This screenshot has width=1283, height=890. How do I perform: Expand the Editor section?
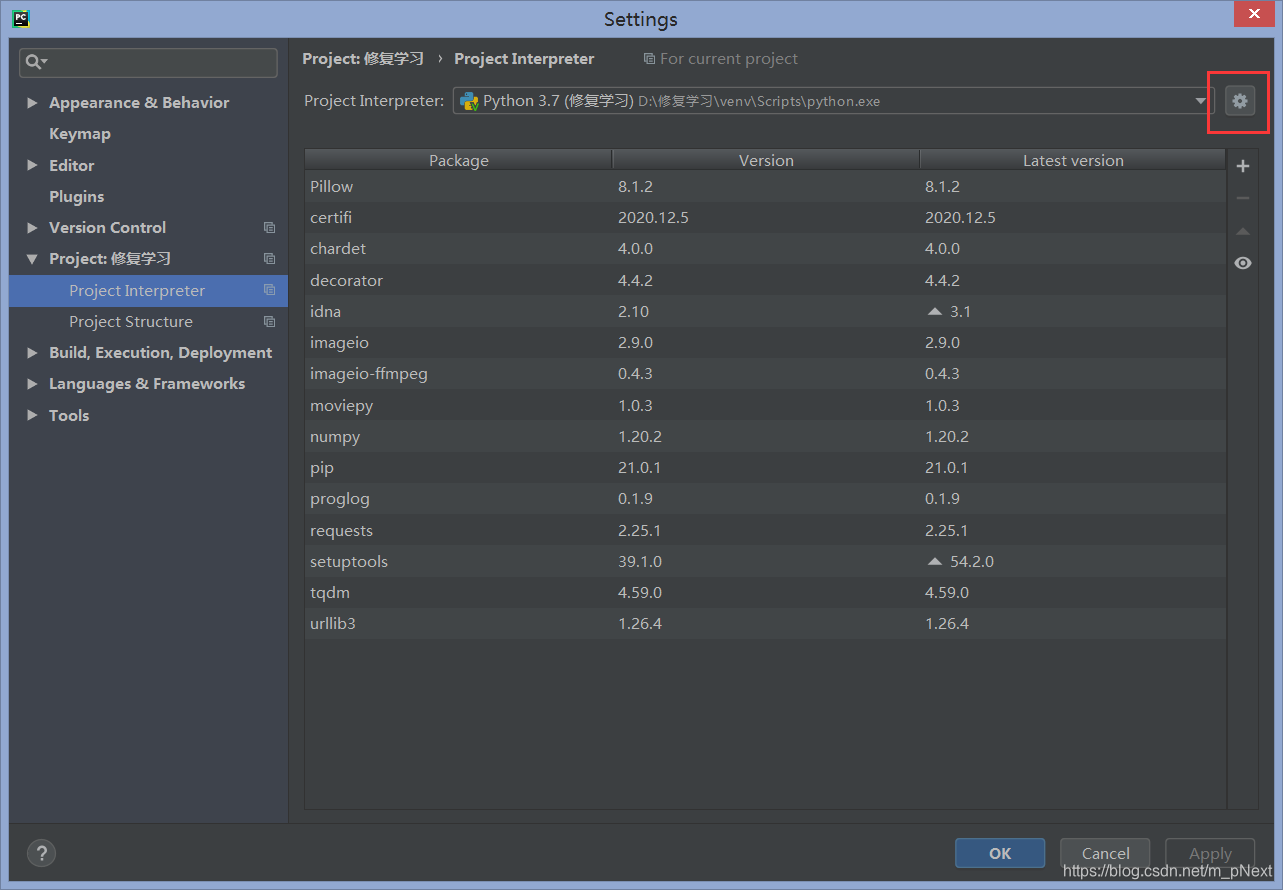[x=32, y=166]
